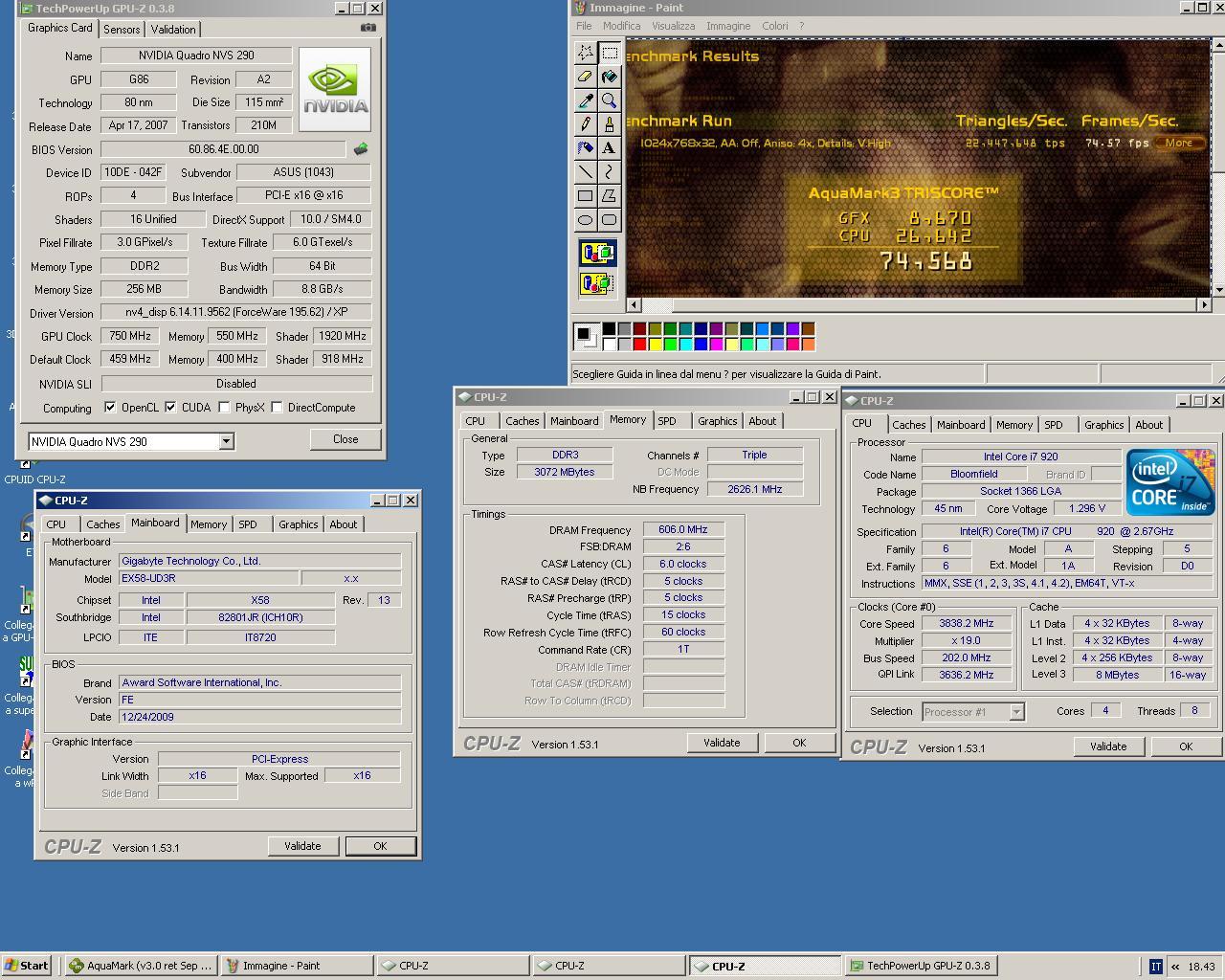Open the NVIDIA Quadro NVS 290 card dropdown
1225x980 pixels.
click(226, 441)
